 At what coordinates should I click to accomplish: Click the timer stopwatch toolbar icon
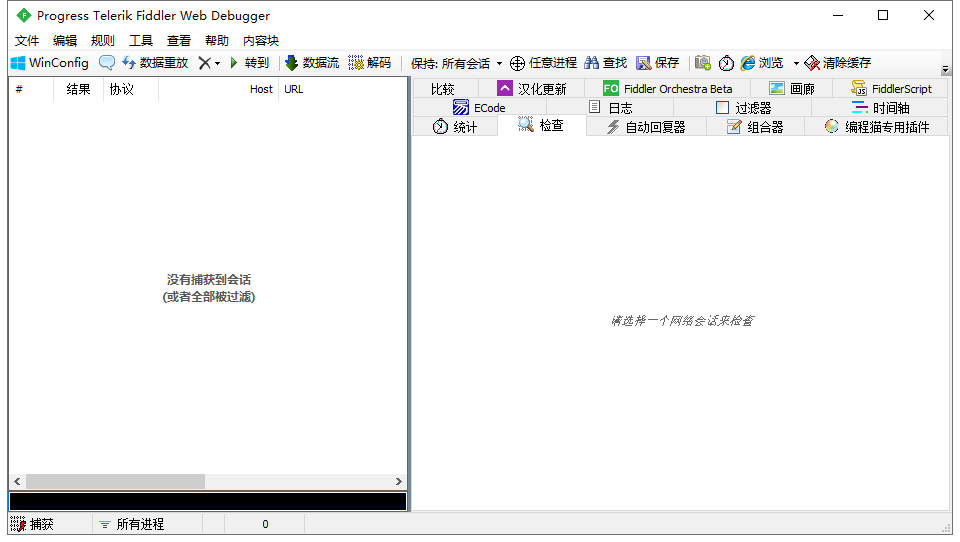(x=726, y=62)
